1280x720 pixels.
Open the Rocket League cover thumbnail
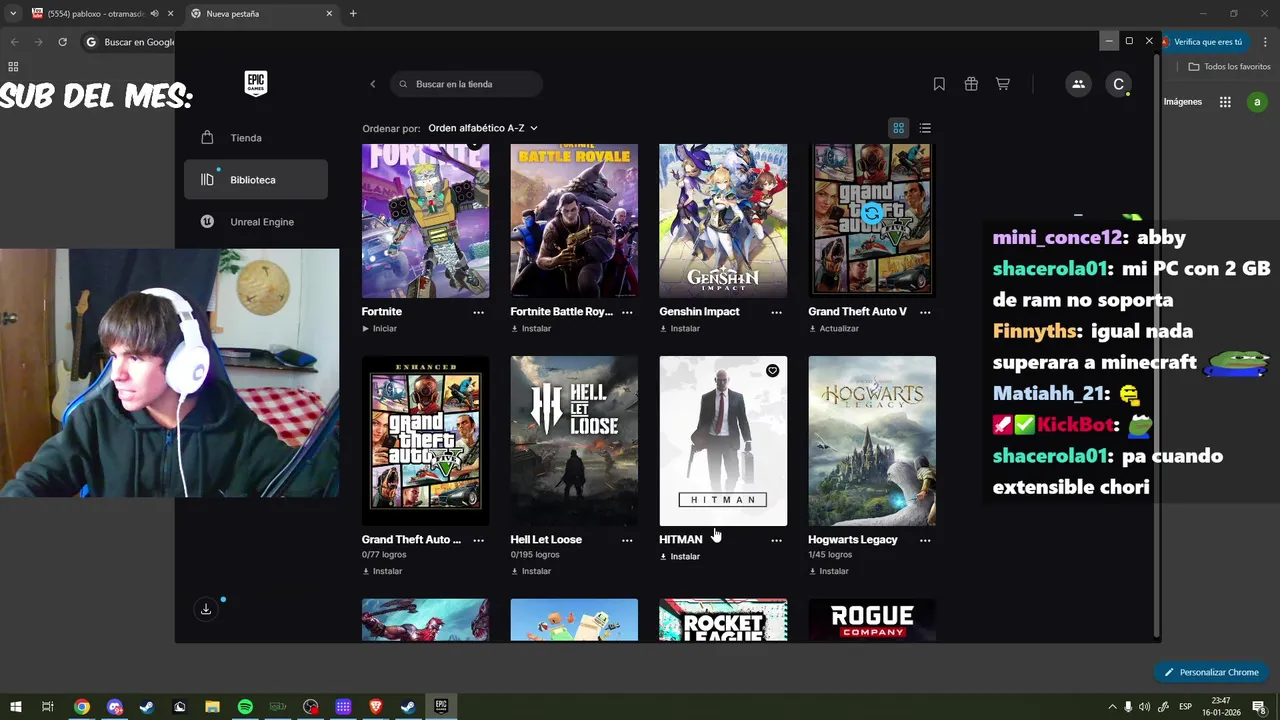point(723,620)
